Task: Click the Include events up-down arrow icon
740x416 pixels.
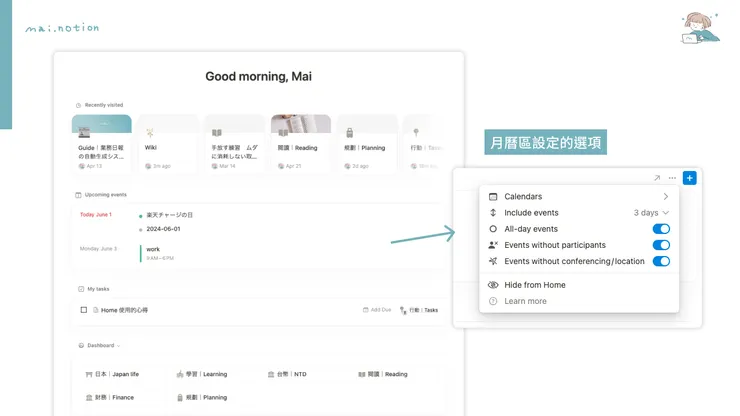Action: pyautogui.click(x=493, y=213)
